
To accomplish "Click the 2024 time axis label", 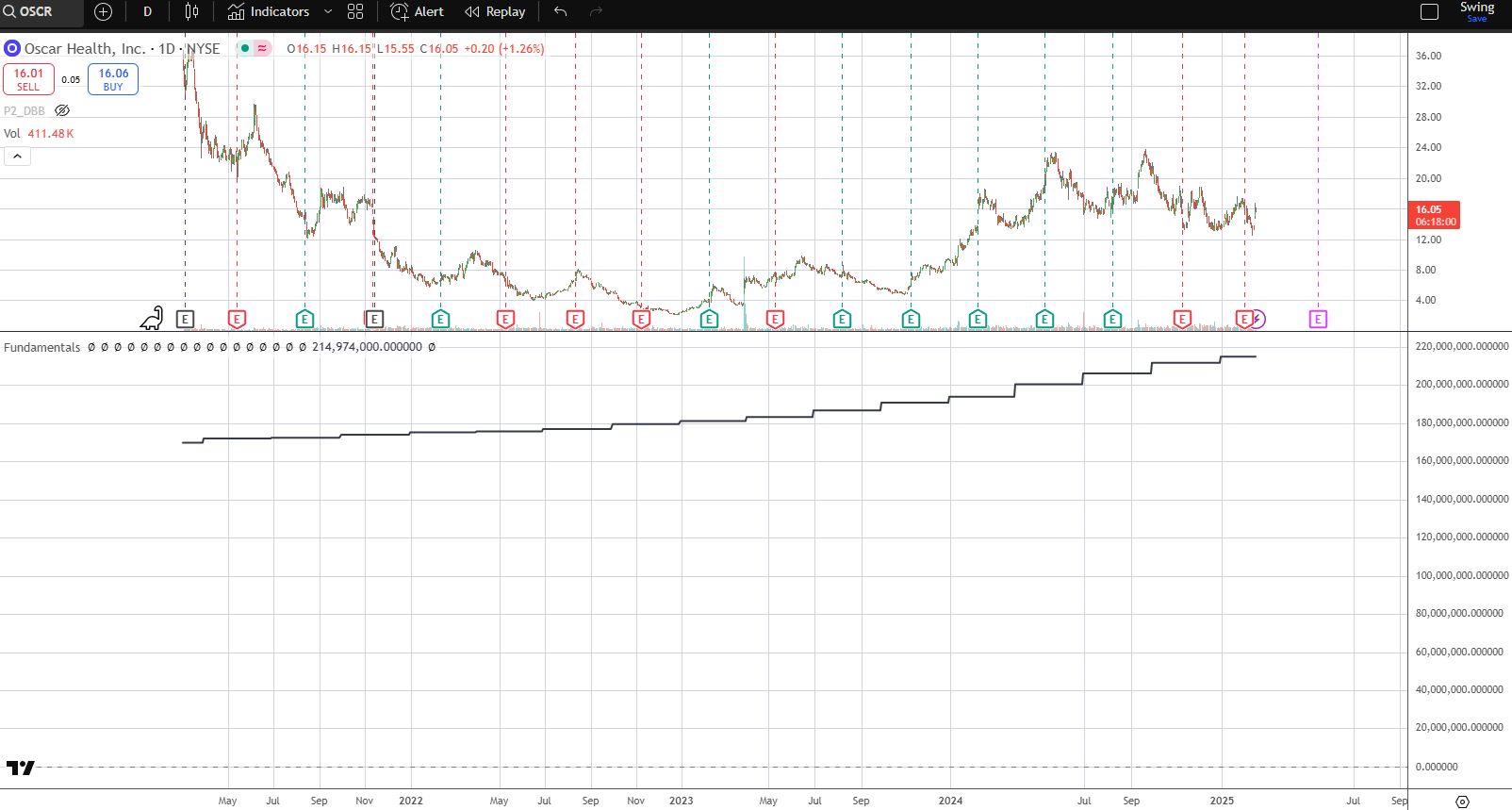I will coord(950,801).
